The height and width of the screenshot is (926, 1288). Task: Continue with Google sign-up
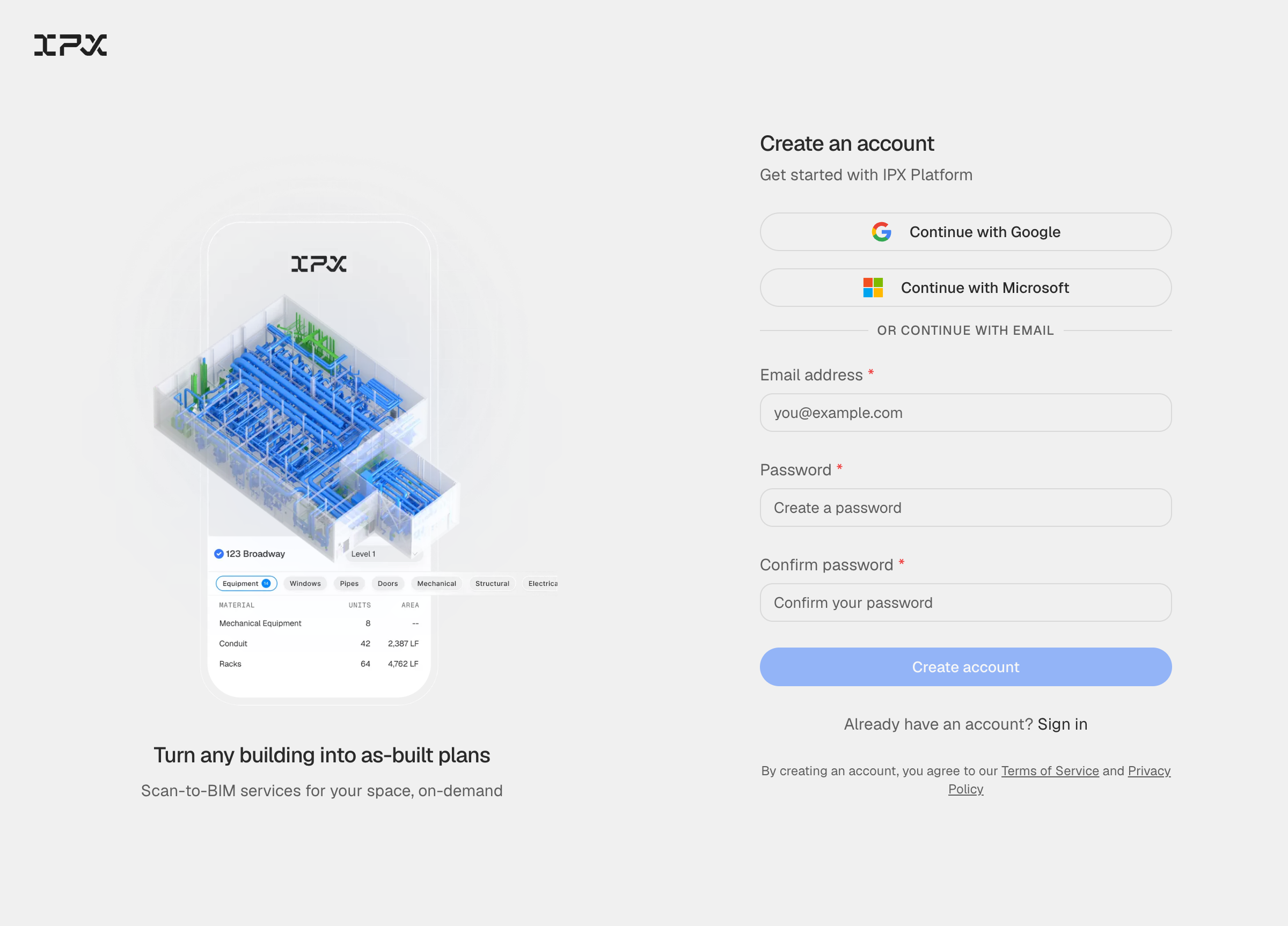click(x=965, y=232)
